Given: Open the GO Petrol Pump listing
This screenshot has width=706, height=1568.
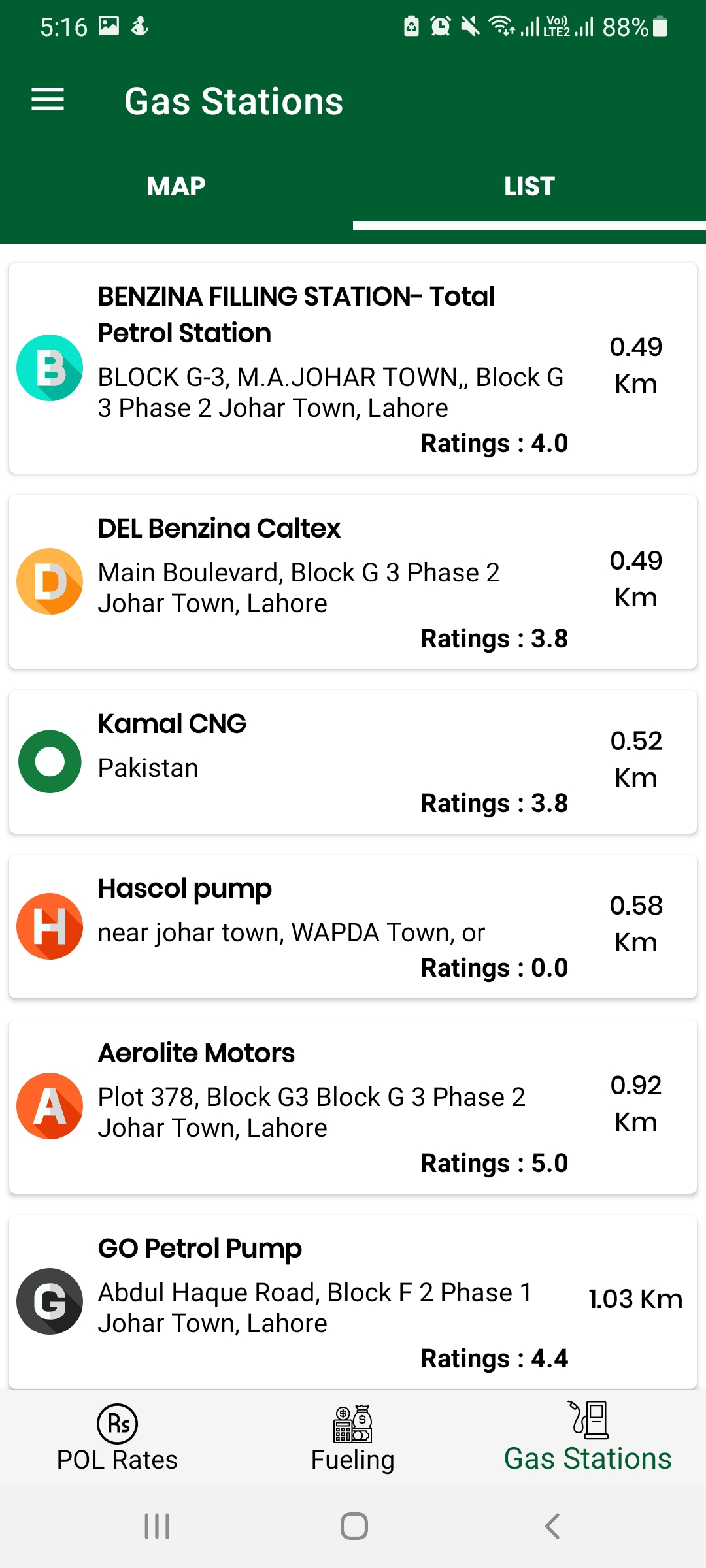Looking at the screenshot, I should 200,1249.
